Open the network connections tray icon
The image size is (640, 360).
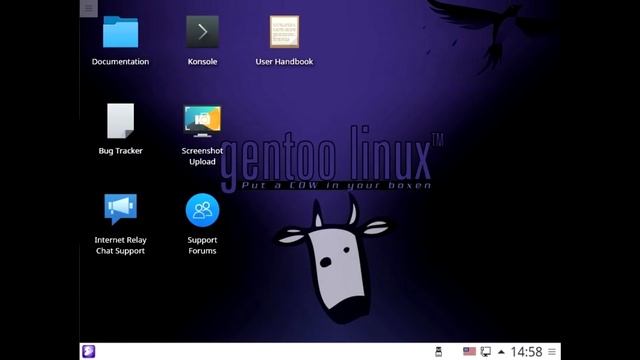tap(486, 351)
